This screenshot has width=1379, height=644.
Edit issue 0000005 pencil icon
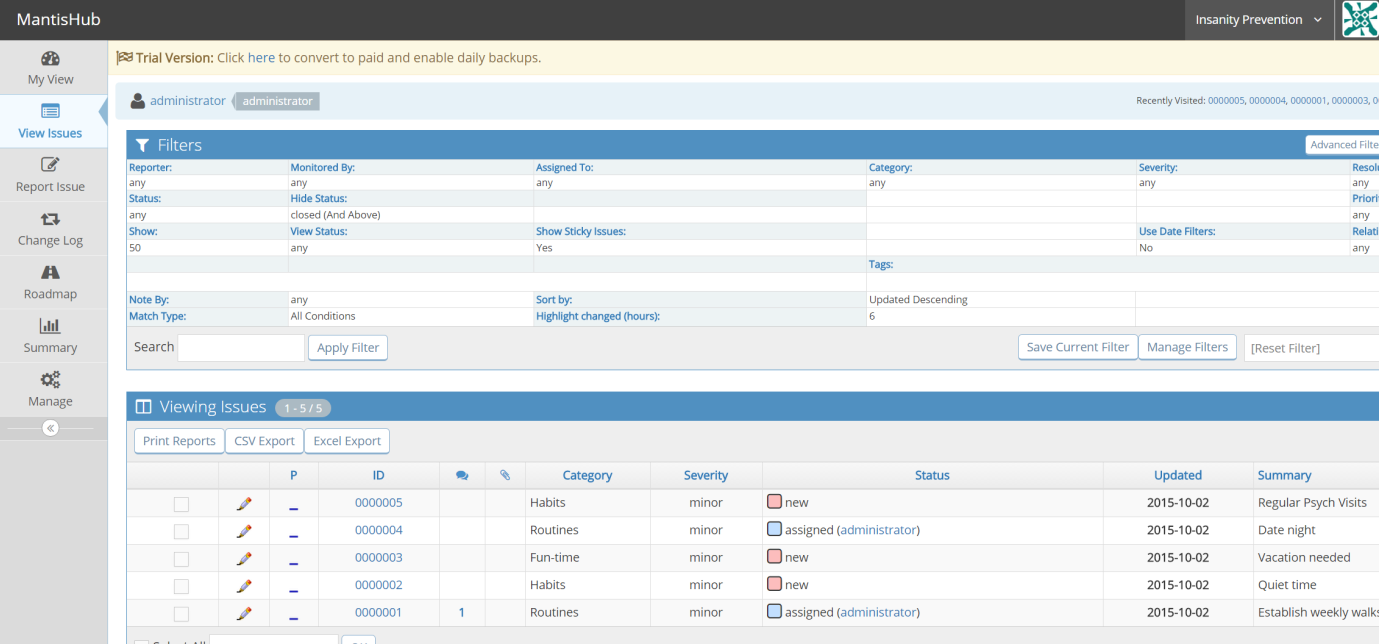pyautogui.click(x=244, y=503)
